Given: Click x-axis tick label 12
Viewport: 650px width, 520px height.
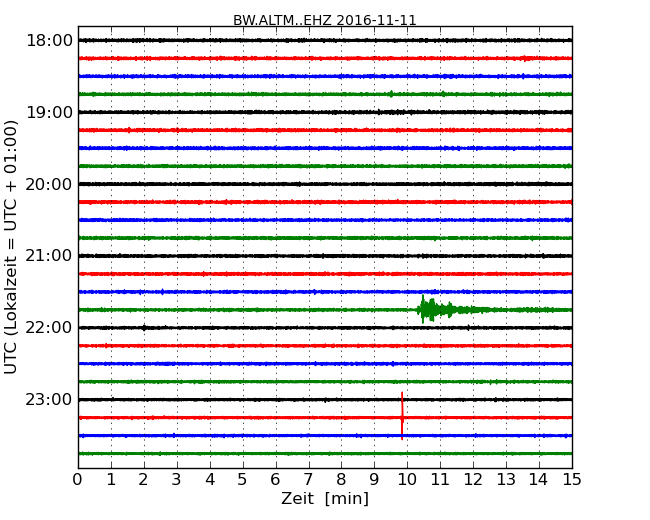Looking at the screenshot, I should point(473,480).
